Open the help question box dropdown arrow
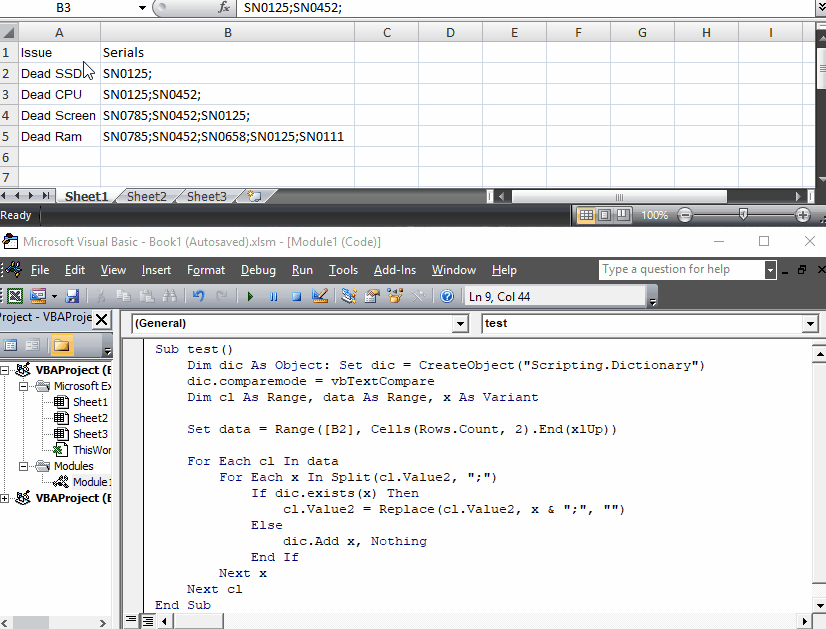The height and width of the screenshot is (629, 826). point(770,270)
